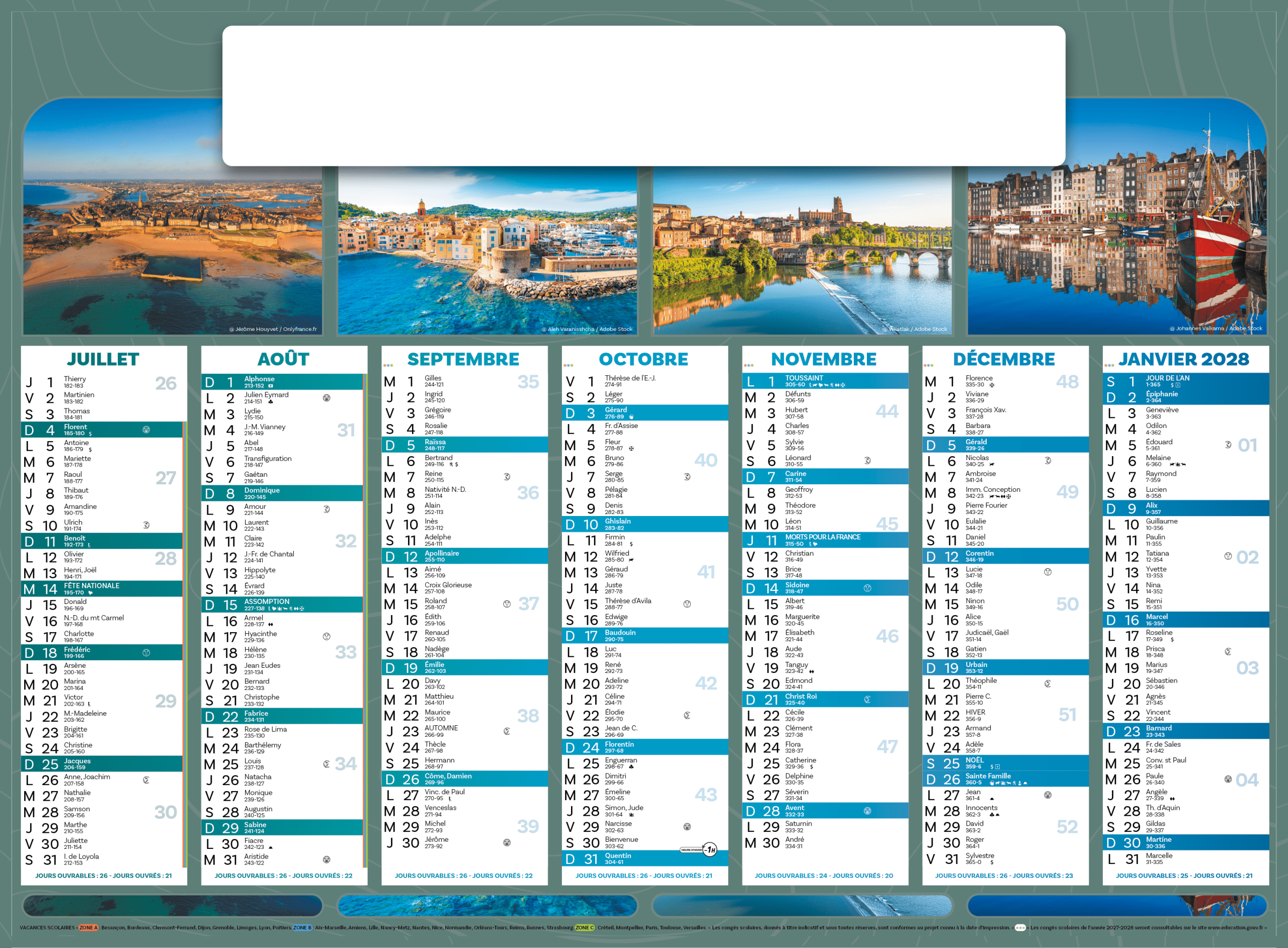Viewport: 1288px width, 948px height.
Task: Click the blank white header box
Action: pyautogui.click(x=643, y=96)
